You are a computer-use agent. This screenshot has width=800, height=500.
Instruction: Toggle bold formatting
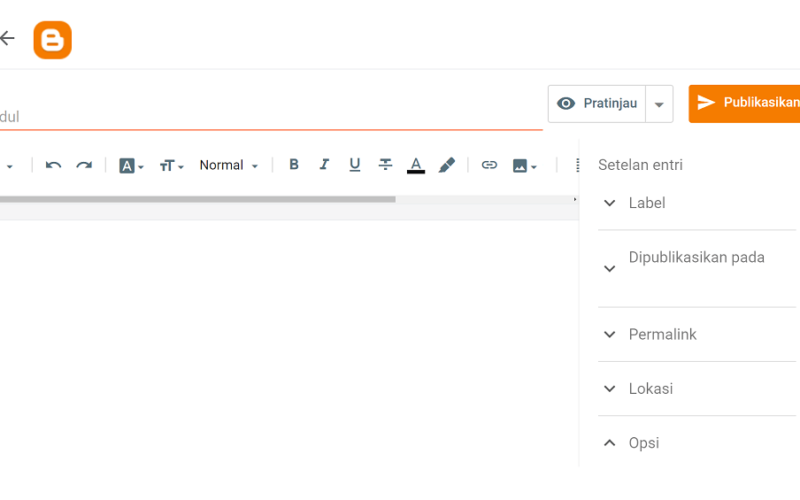(294, 164)
